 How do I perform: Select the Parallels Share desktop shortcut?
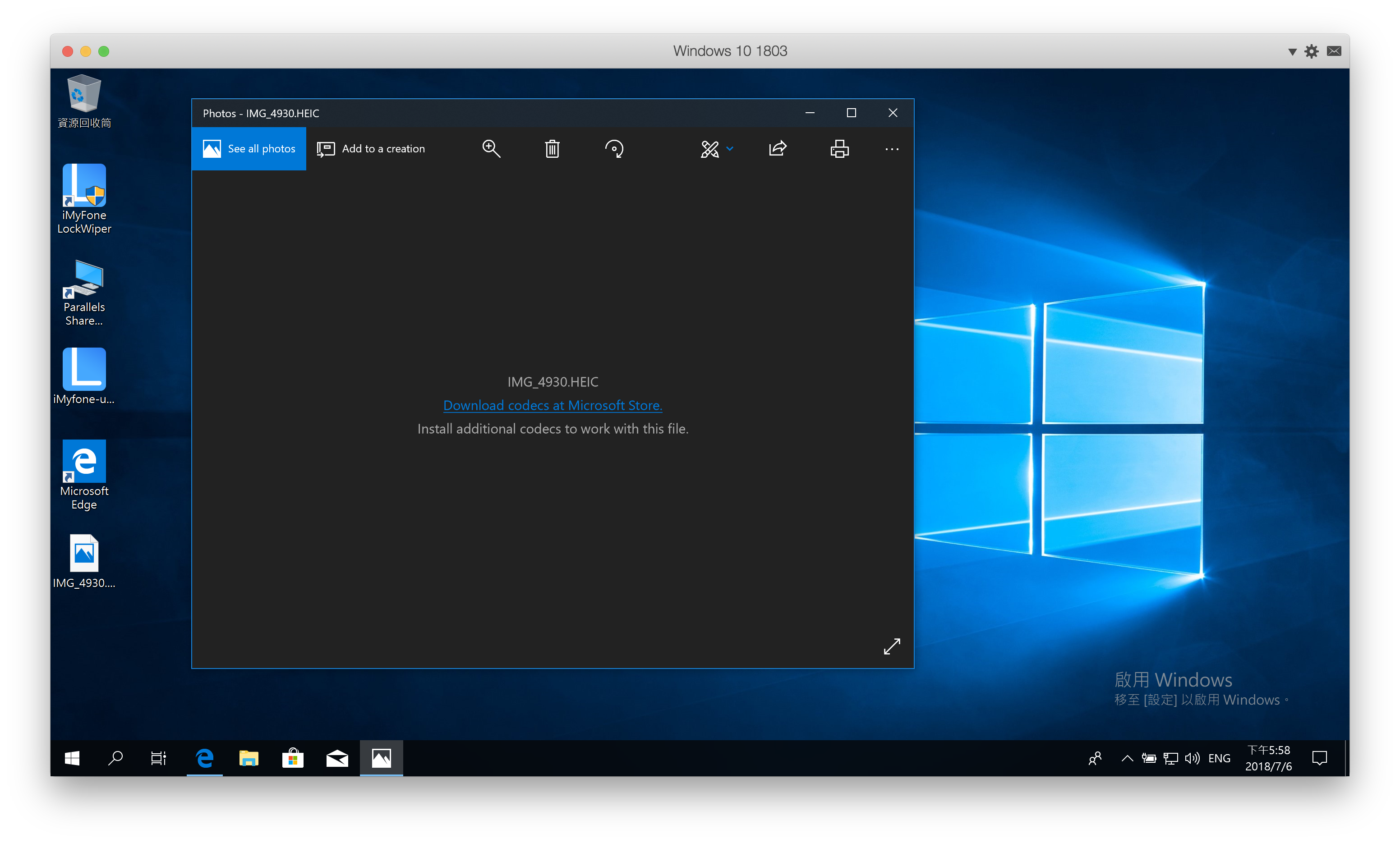(84, 293)
